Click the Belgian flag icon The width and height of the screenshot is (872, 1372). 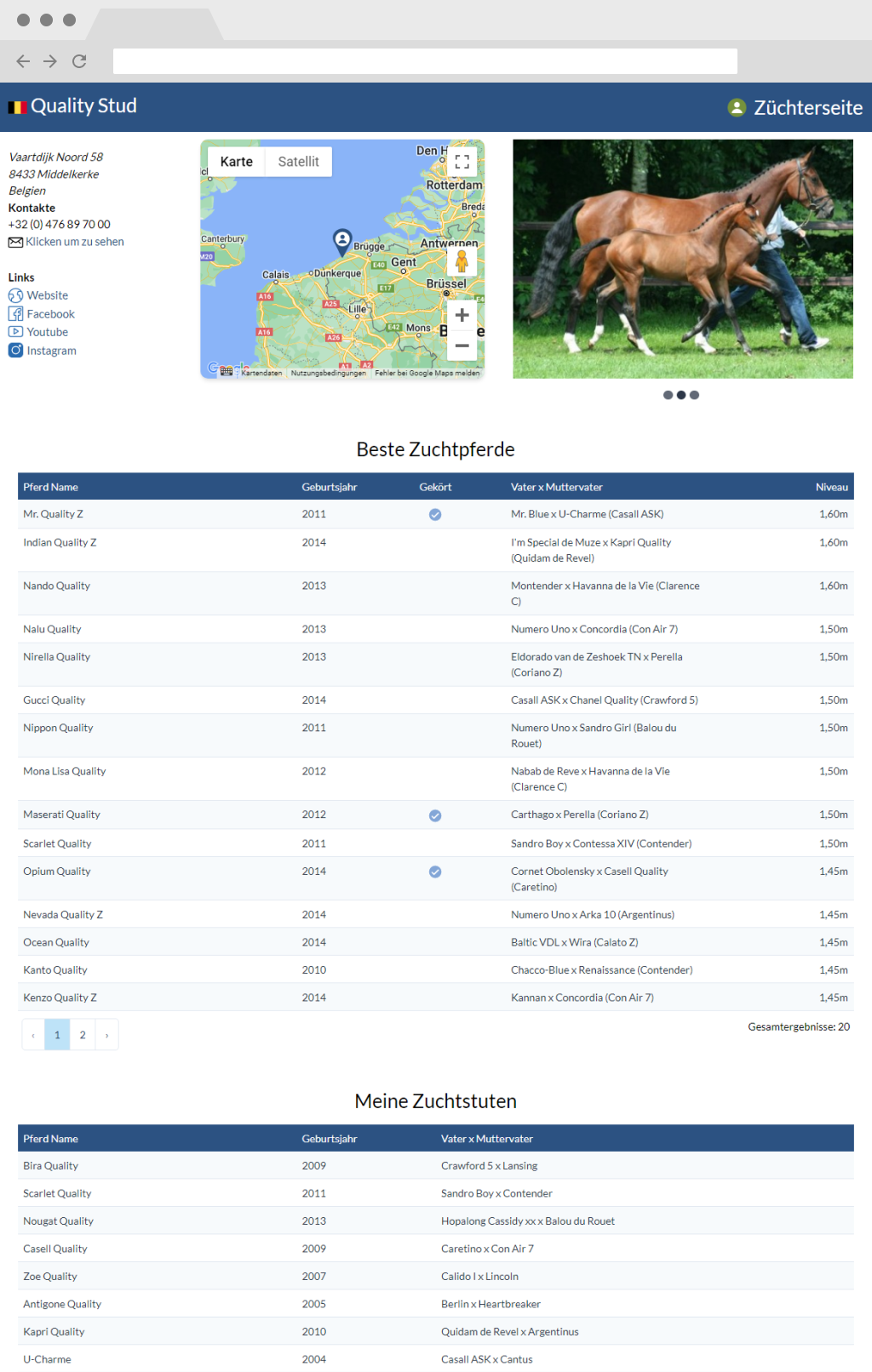[x=18, y=107]
